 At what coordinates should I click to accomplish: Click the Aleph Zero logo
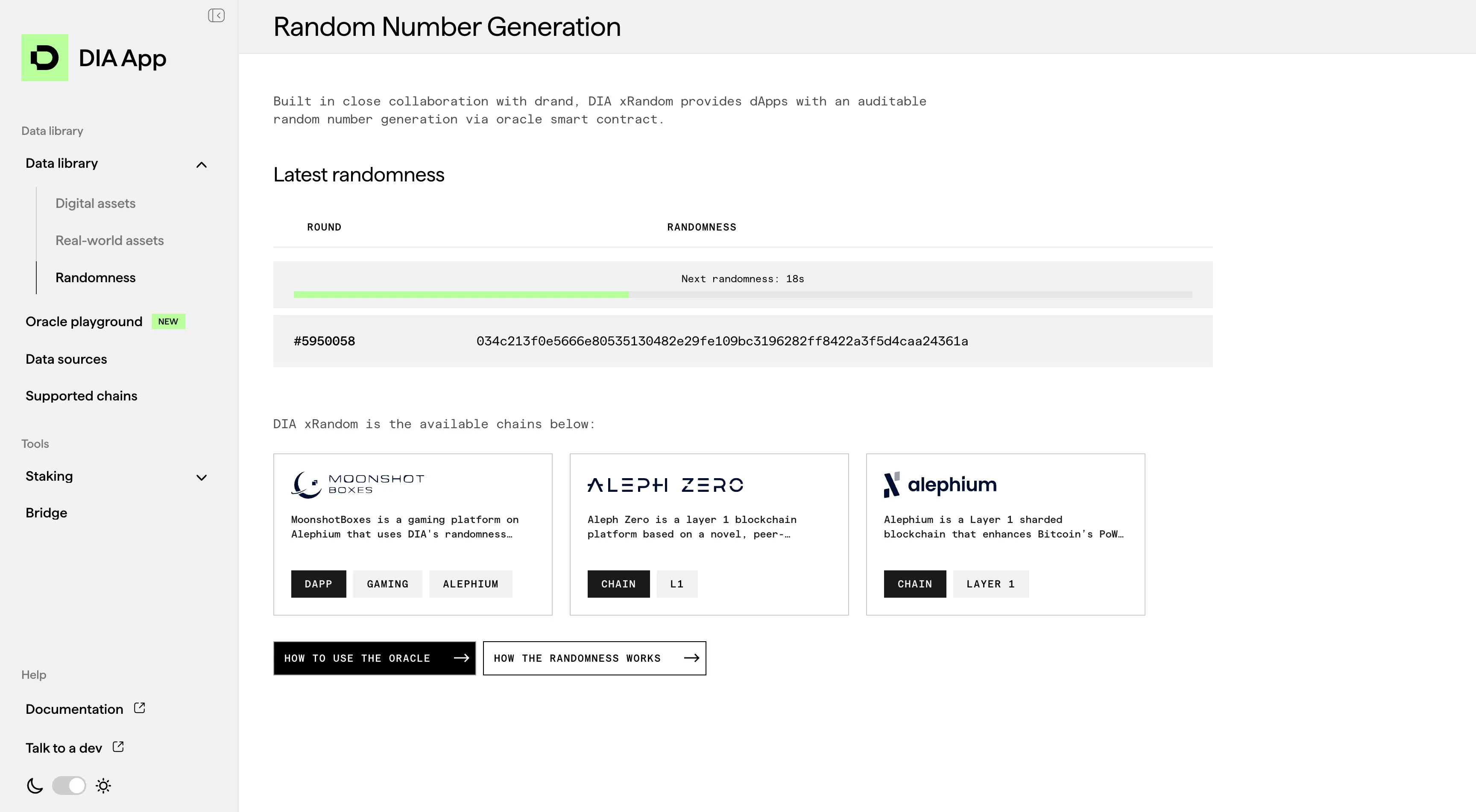point(665,485)
